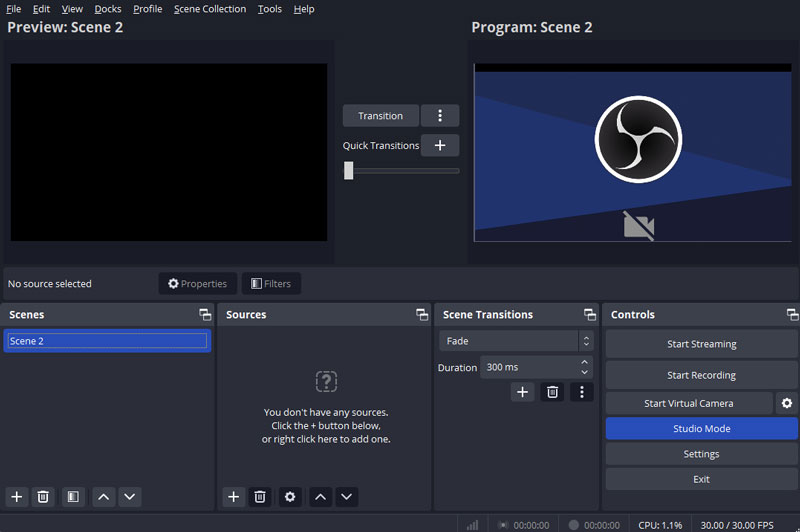800x532 pixels.
Task: Remove selected source with trash icon
Action: [x=260, y=496]
